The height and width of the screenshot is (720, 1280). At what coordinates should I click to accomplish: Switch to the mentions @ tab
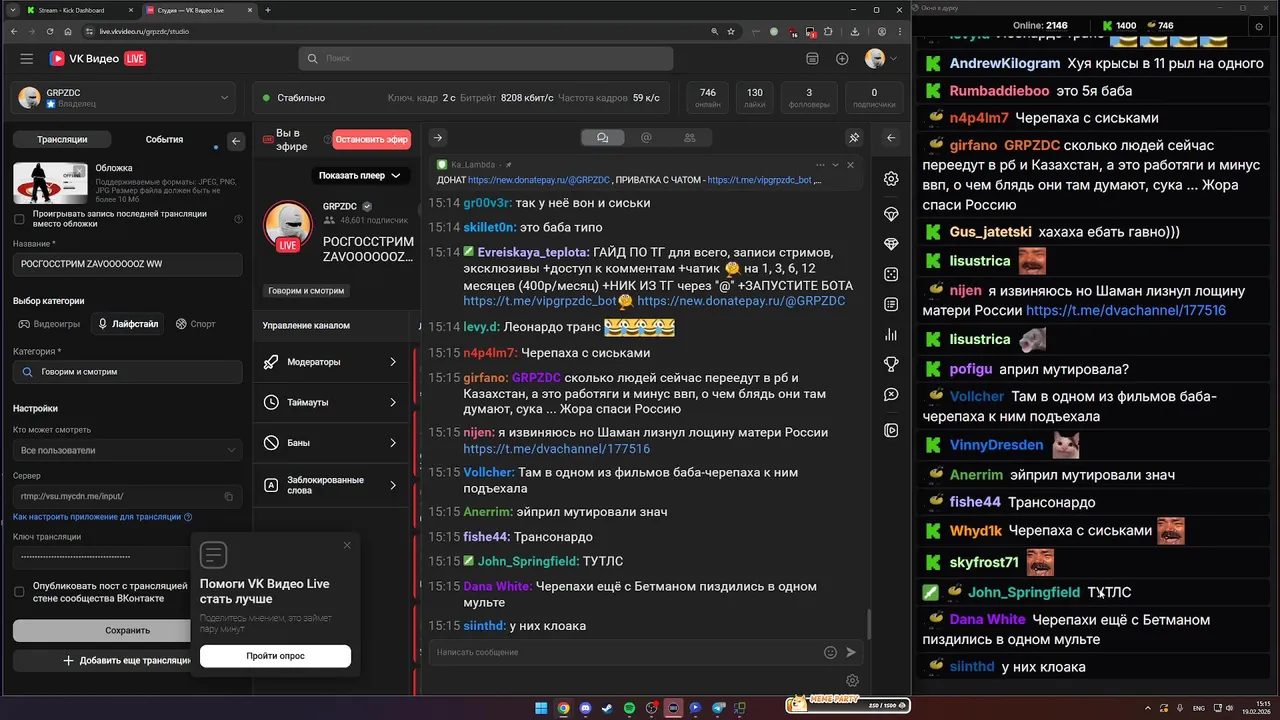tap(646, 138)
